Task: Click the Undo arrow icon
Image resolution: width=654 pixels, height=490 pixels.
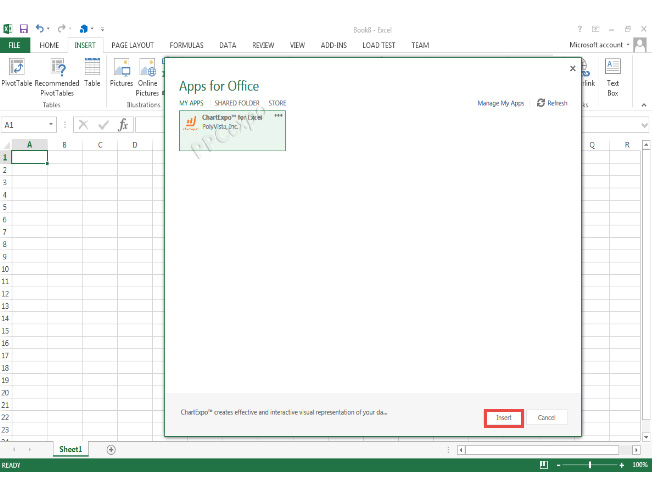Action: click(x=40, y=28)
